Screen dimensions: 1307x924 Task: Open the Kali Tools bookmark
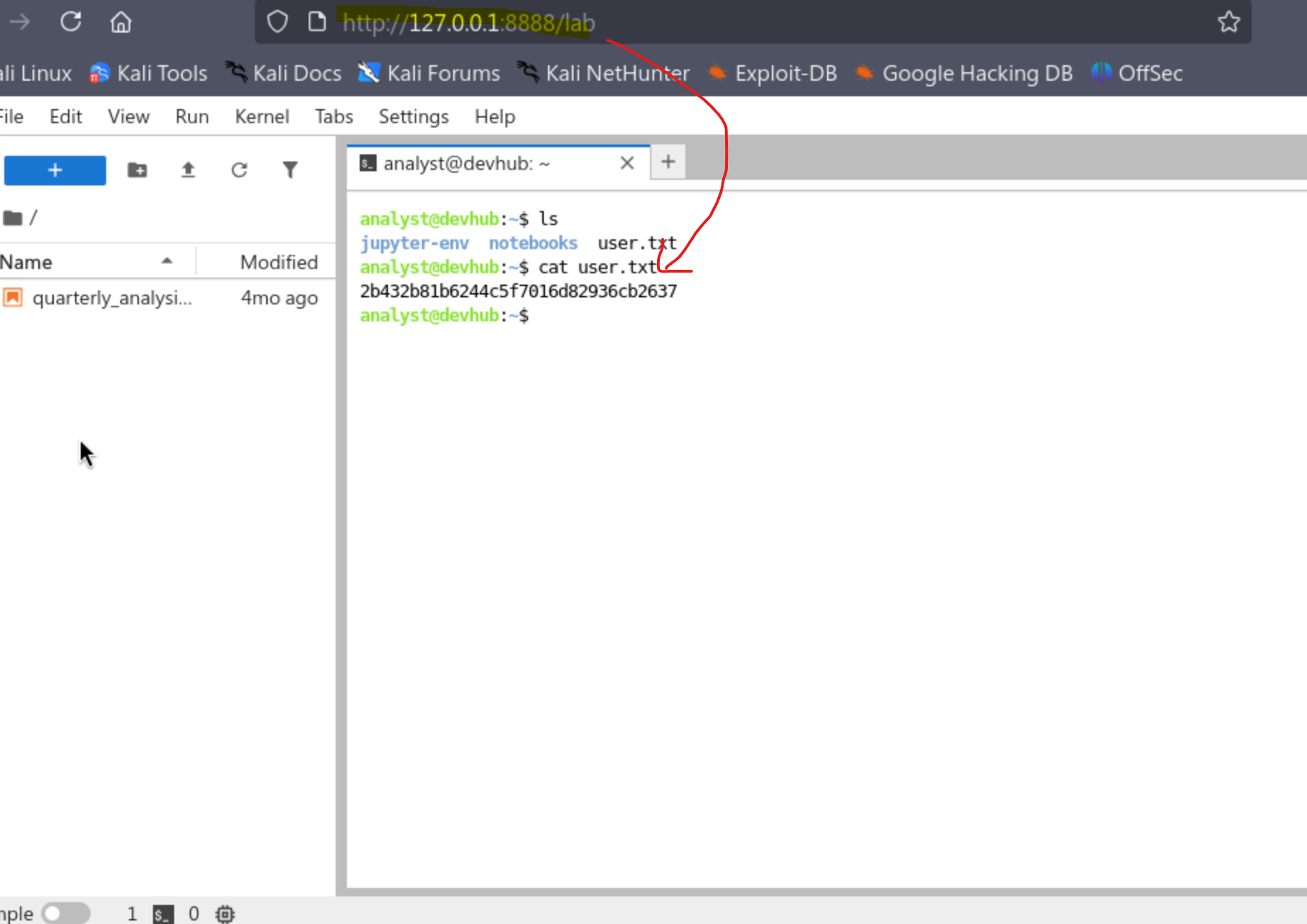149,73
